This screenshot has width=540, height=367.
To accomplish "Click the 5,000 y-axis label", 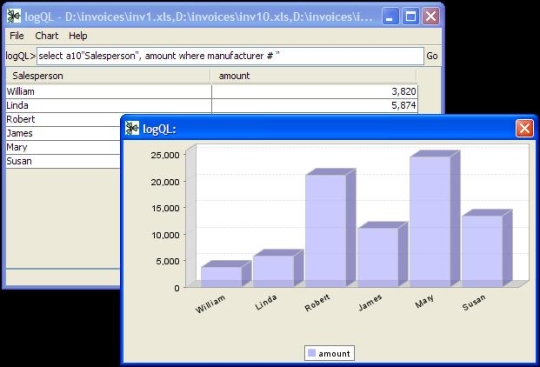I will coord(167,261).
